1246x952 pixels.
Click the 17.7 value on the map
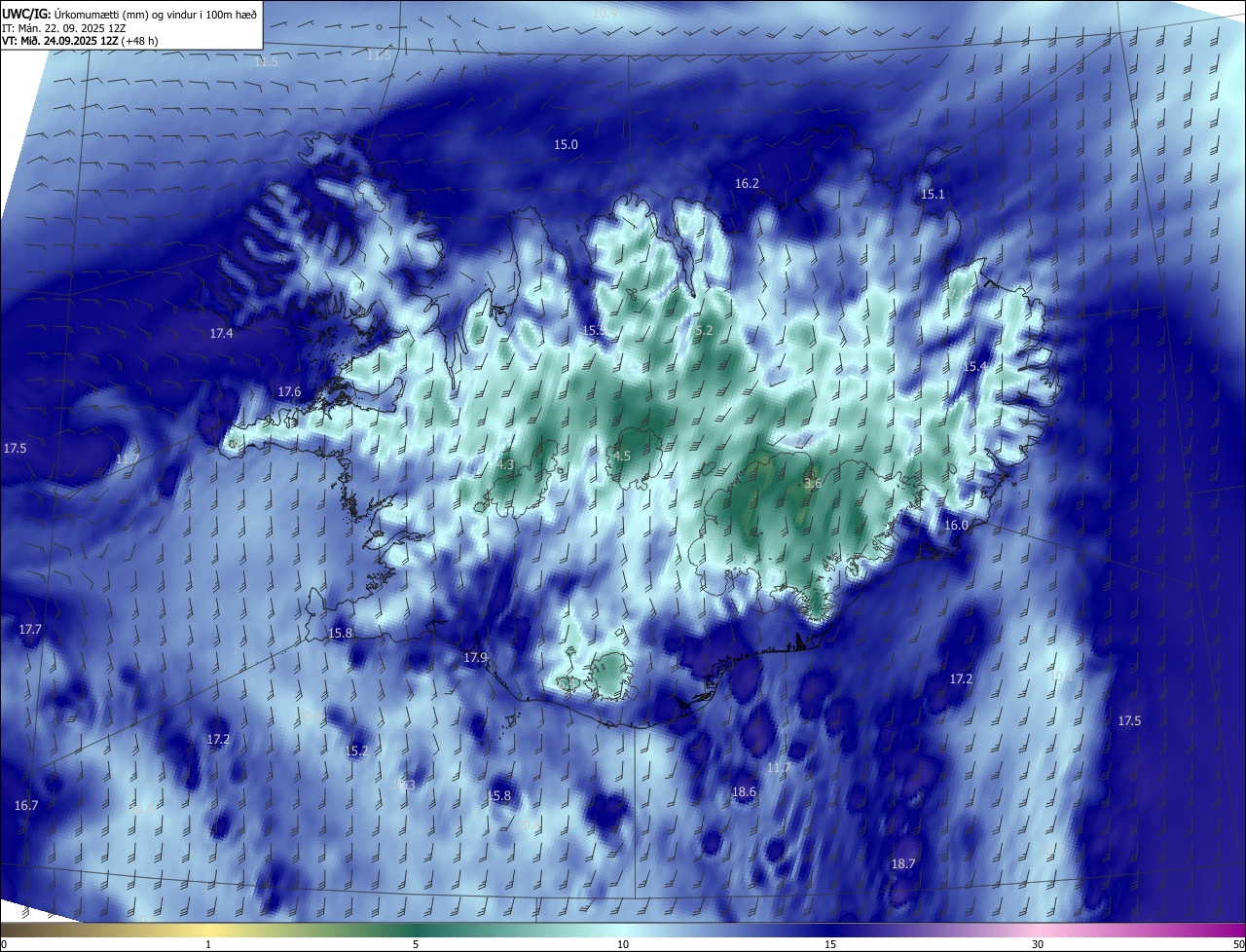(x=30, y=629)
